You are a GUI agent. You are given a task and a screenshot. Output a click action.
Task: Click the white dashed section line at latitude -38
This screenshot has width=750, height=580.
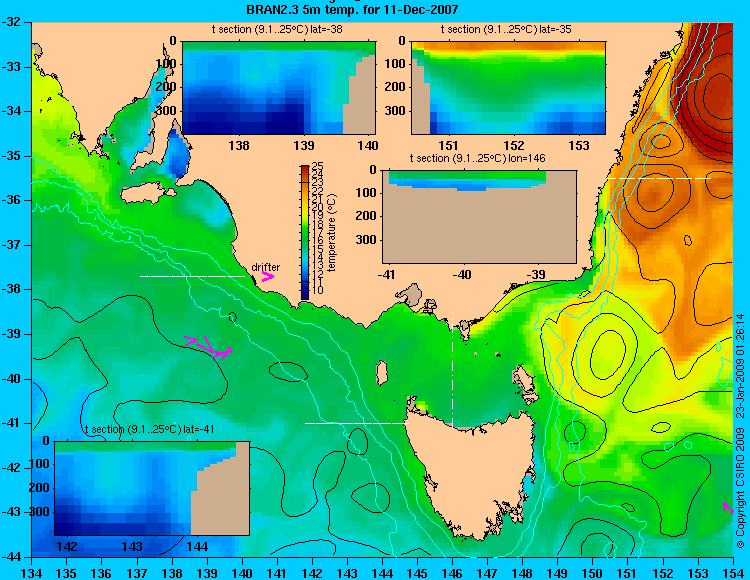[x=192, y=276]
